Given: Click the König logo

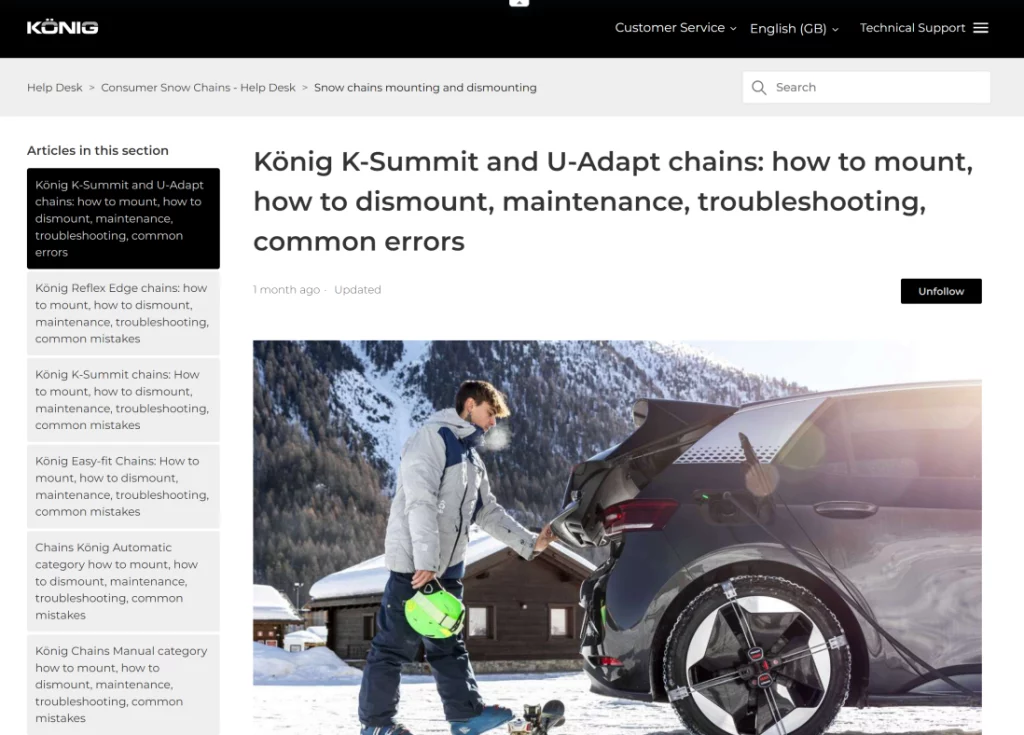Looking at the screenshot, I should coord(62,27).
